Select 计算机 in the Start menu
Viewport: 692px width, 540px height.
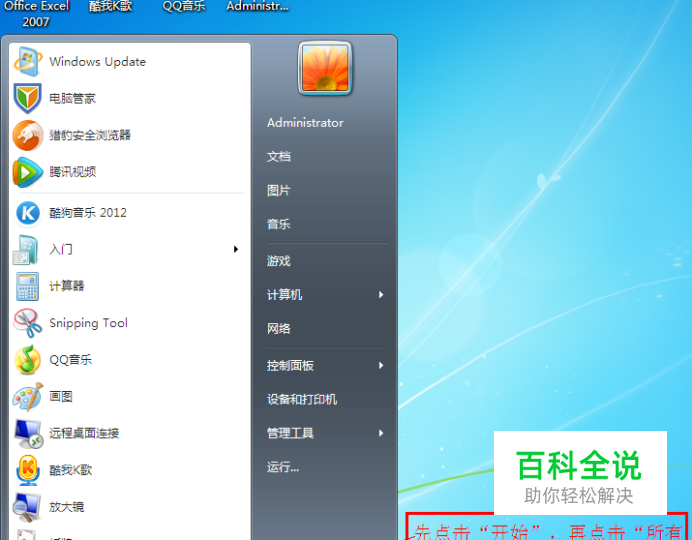[285, 295]
